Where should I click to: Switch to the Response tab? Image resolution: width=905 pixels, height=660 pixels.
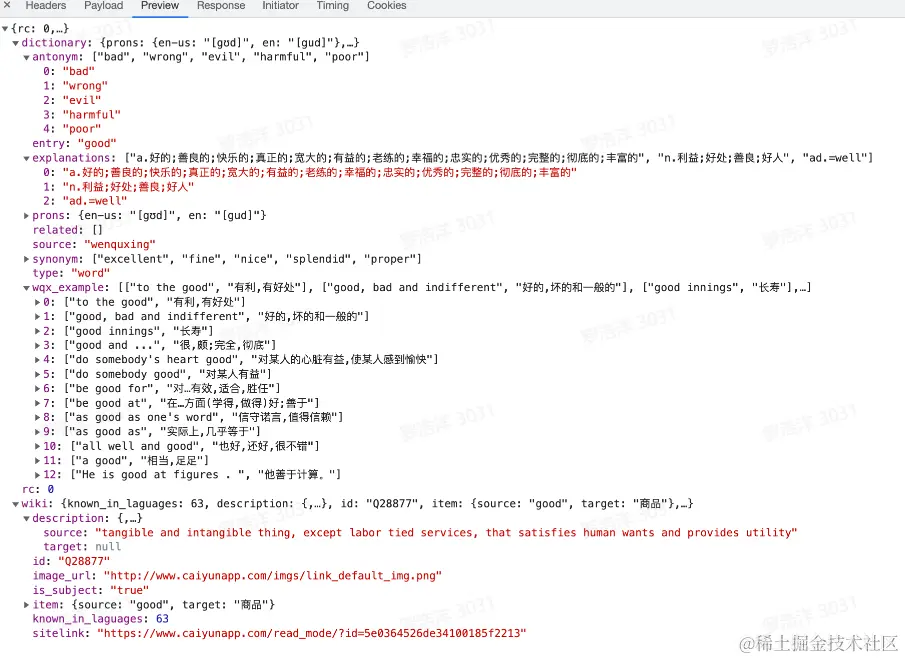click(x=220, y=6)
